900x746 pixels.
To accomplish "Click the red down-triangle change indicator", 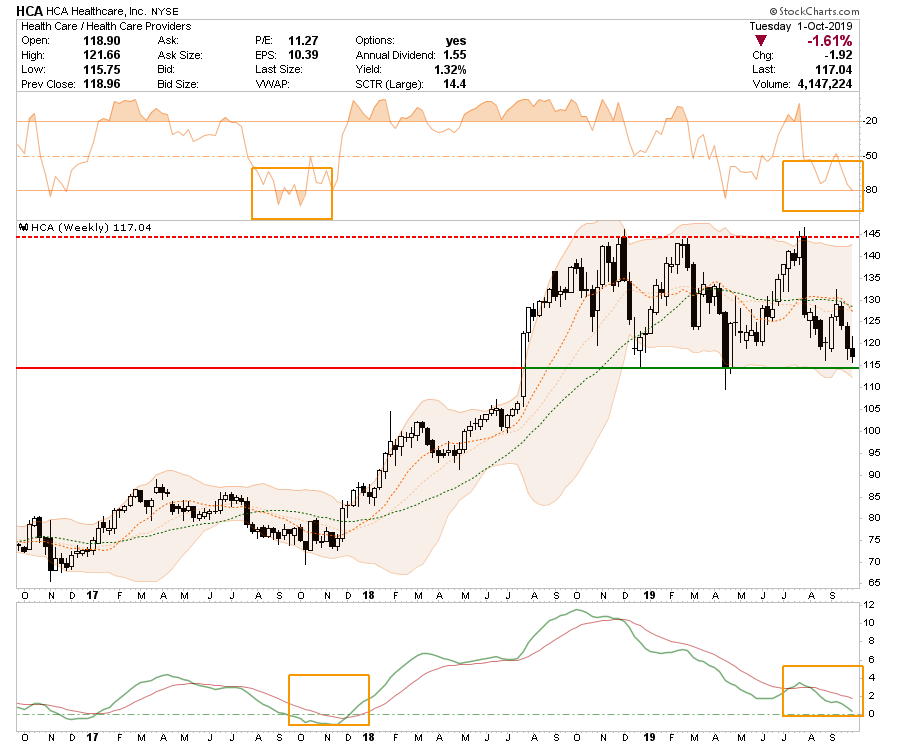I will click(x=761, y=41).
